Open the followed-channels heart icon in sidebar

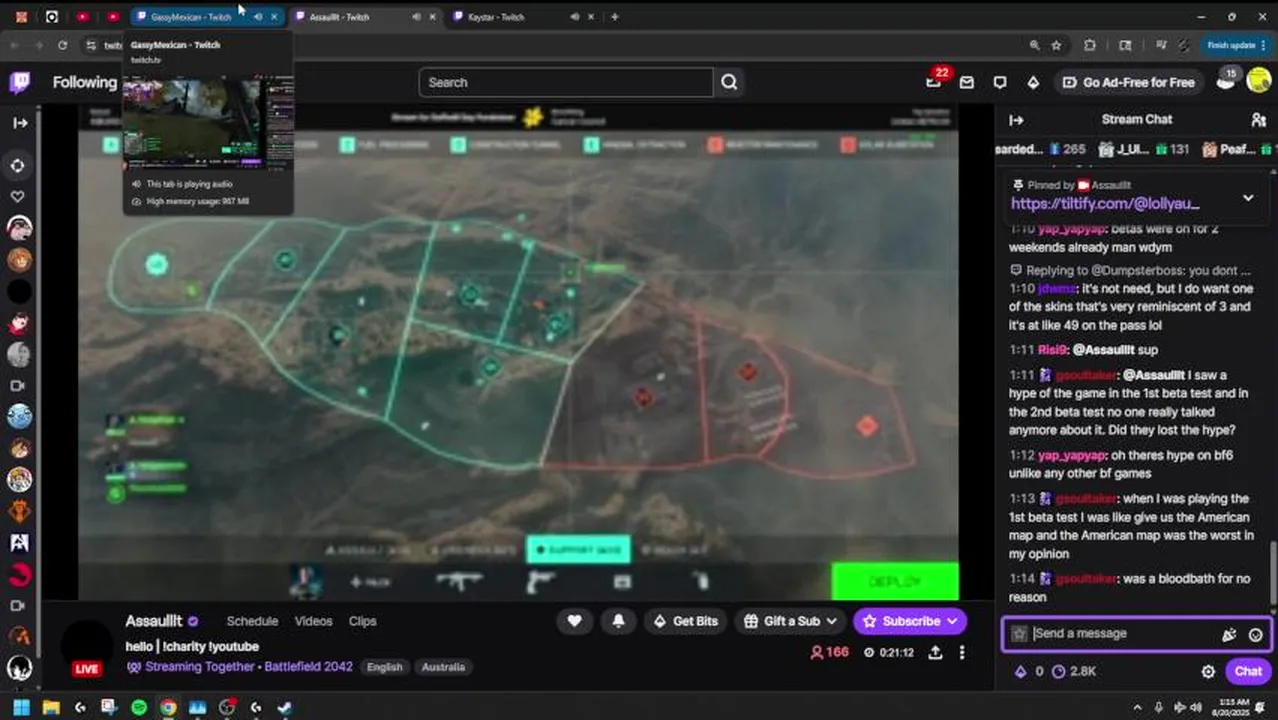[17, 197]
